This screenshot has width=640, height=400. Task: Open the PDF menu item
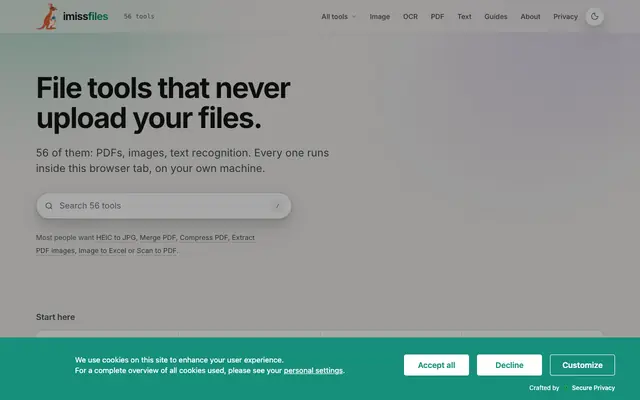pyautogui.click(x=437, y=17)
